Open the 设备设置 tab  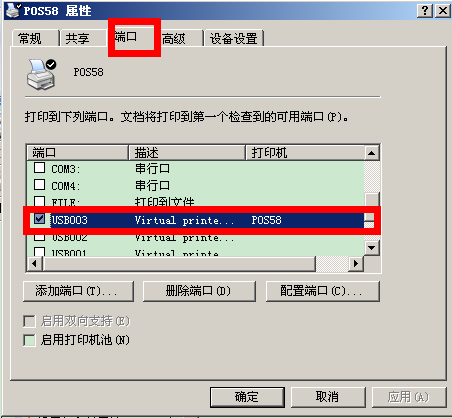click(x=234, y=38)
